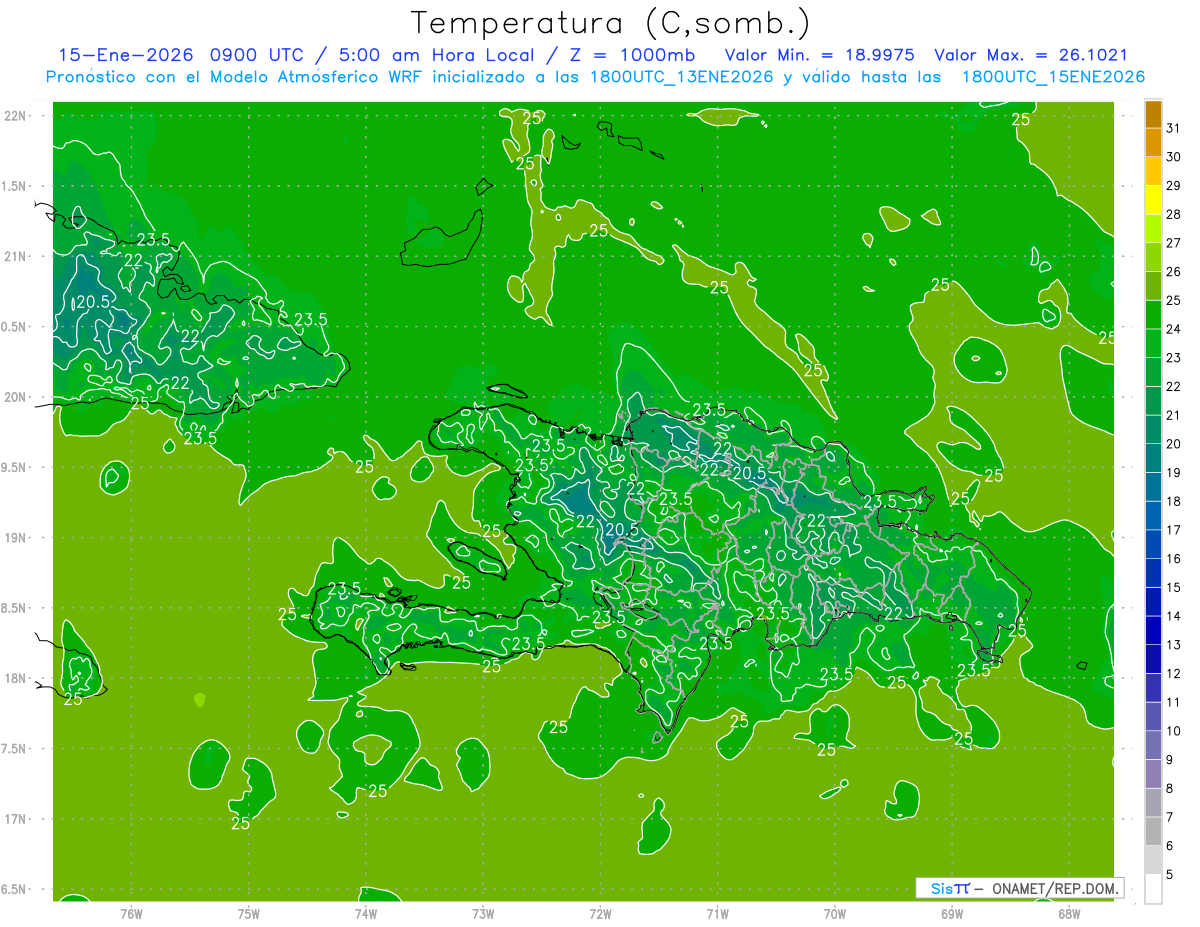Click the darkest orange swatch above 31

click(x=1153, y=113)
